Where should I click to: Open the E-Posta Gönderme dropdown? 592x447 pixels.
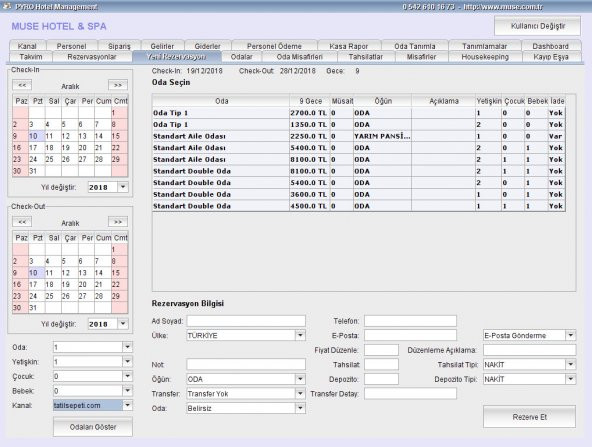tap(570, 335)
